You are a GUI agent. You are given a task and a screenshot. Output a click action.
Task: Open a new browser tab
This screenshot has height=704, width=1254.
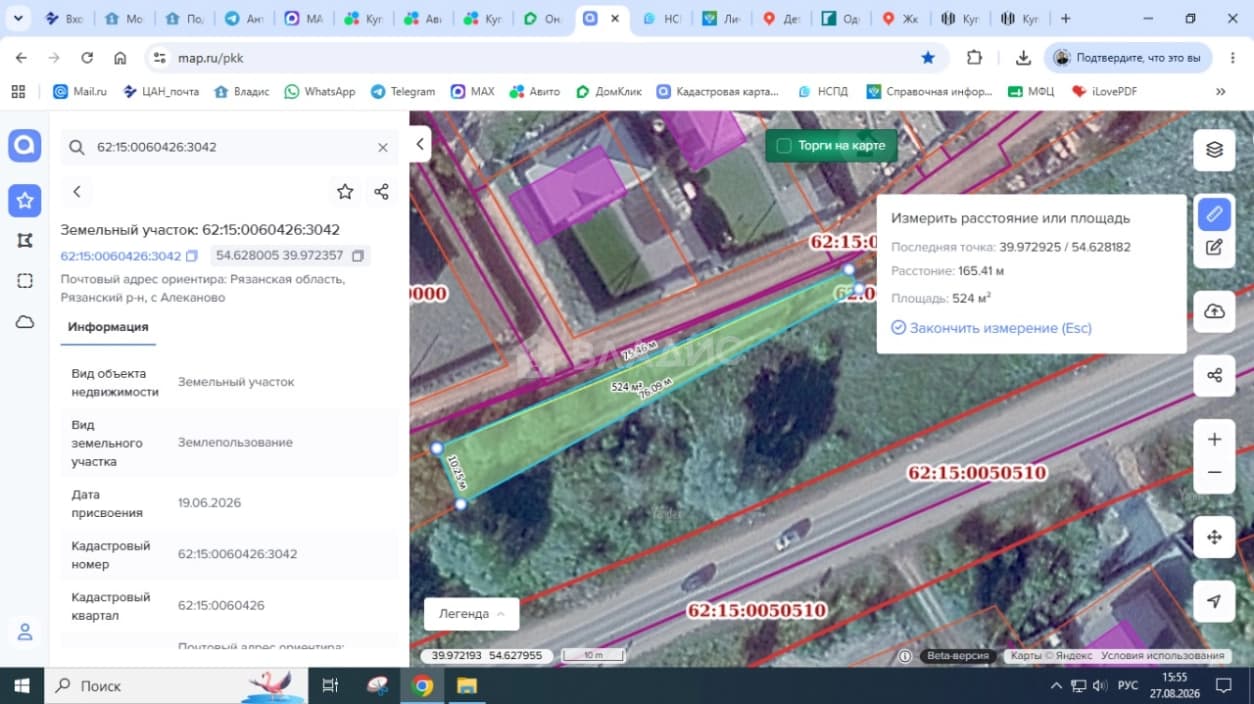[x=1066, y=19]
